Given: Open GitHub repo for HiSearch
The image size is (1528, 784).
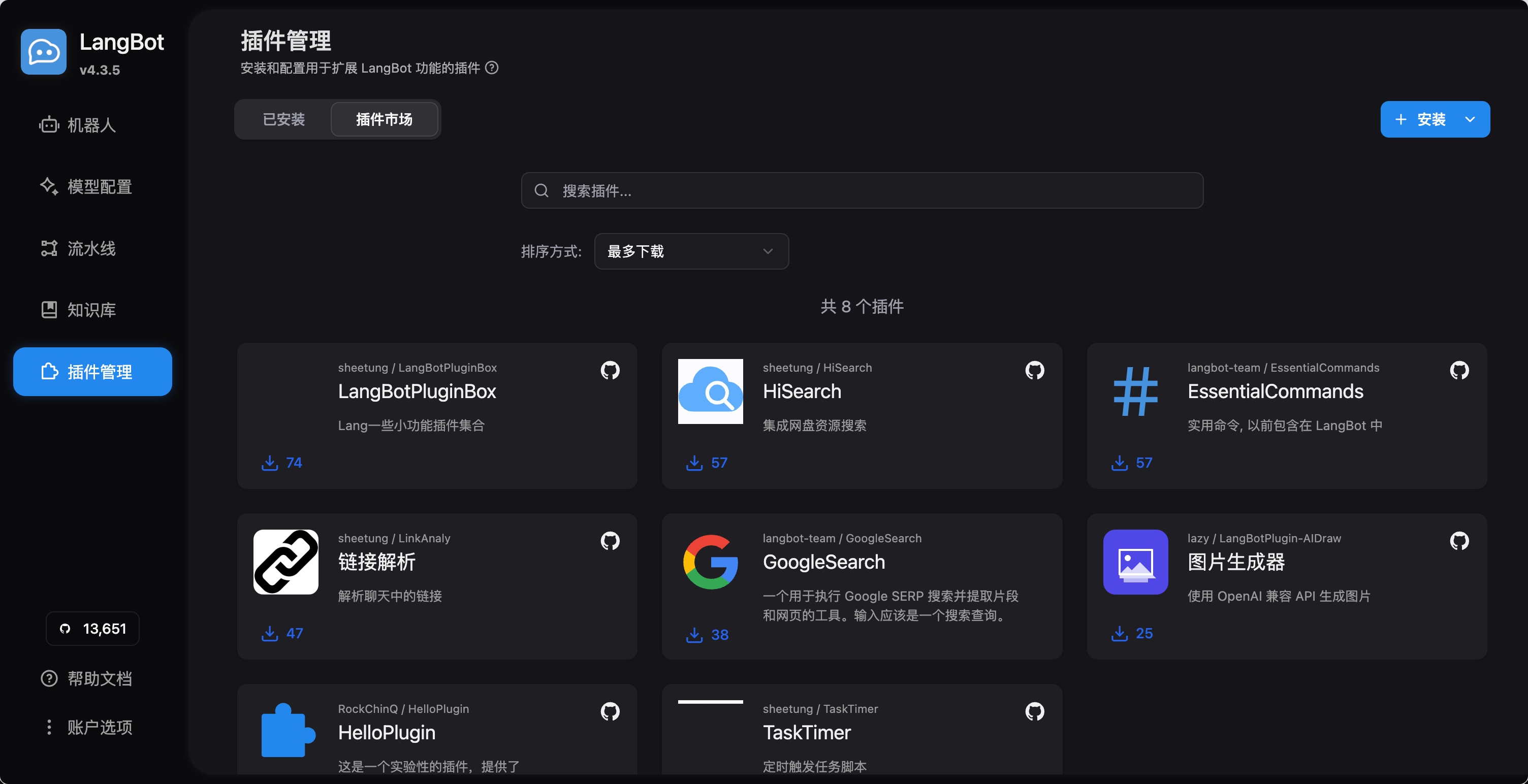Looking at the screenshot, I should (x=1034, y=370).
